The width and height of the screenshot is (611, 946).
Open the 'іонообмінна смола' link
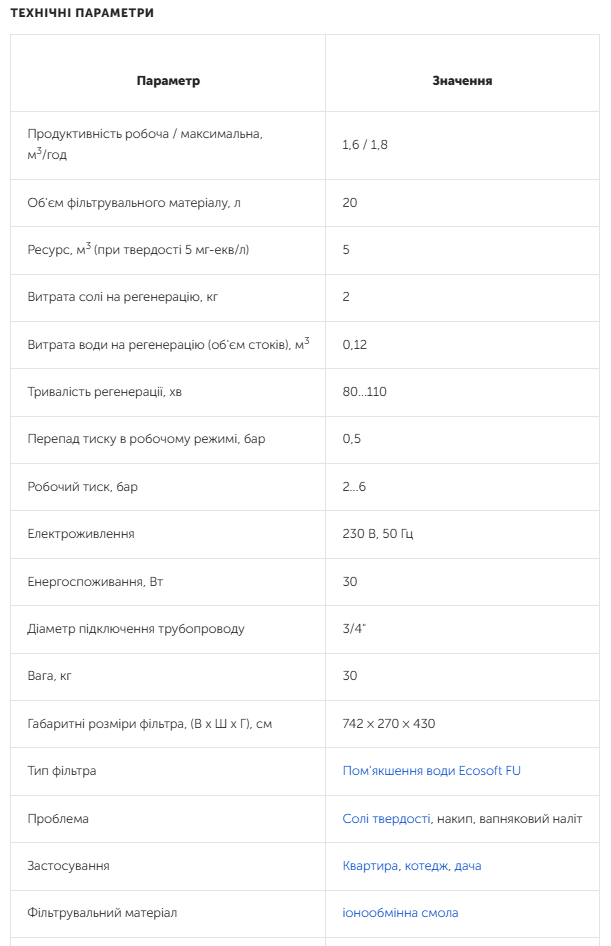pyautogui.click(x=400, y=913)
